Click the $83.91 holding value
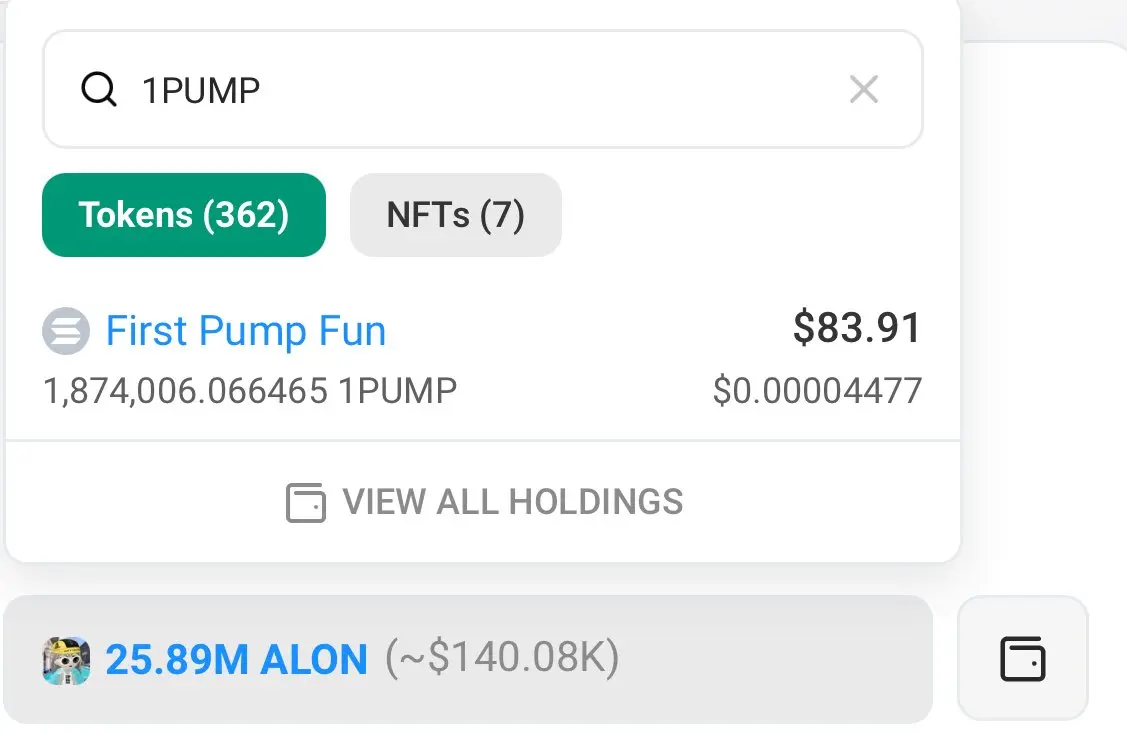The width and height of the screenshot is (1127, 733). (856, 329)
